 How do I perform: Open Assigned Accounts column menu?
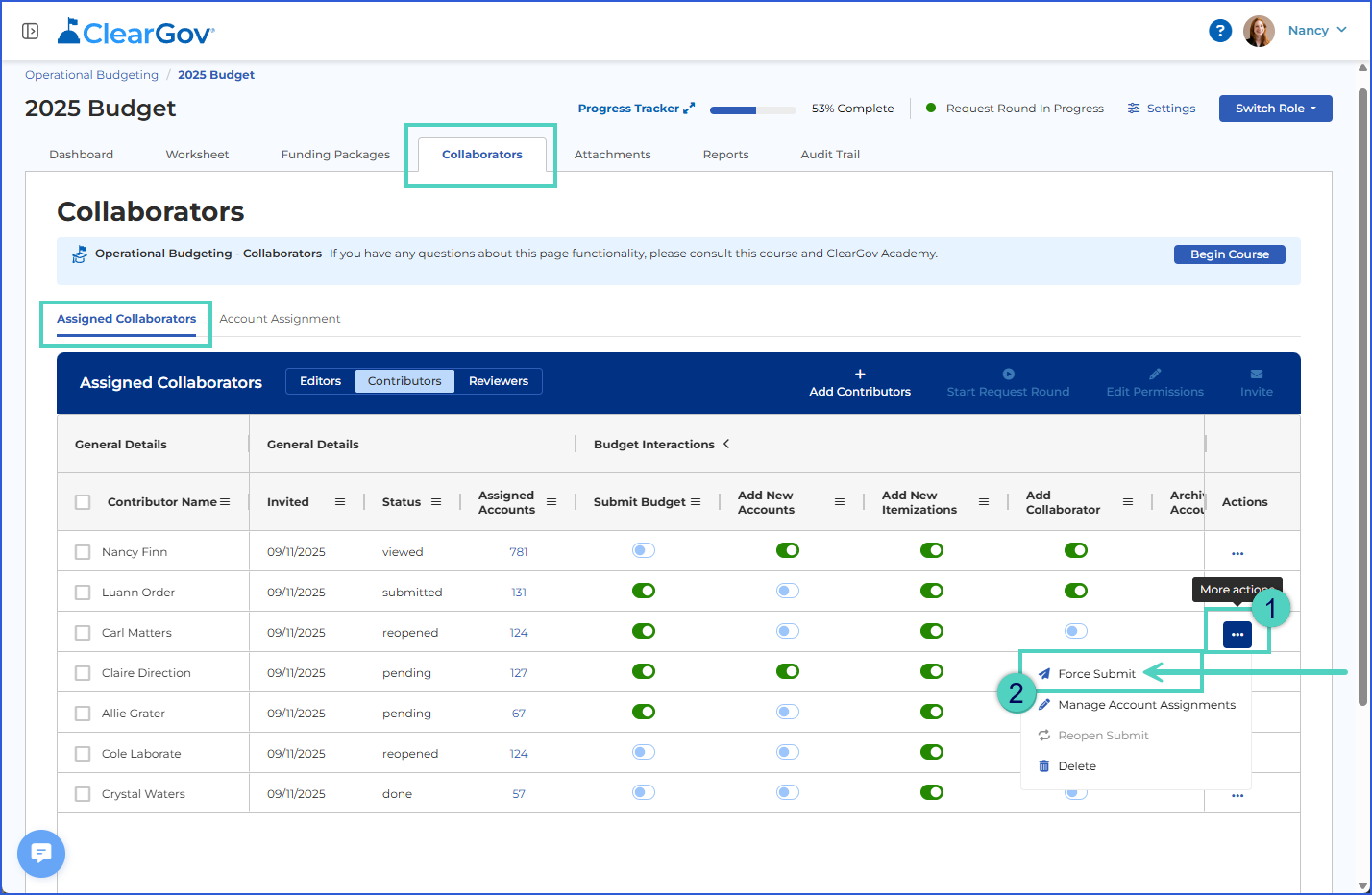[551, 502]
